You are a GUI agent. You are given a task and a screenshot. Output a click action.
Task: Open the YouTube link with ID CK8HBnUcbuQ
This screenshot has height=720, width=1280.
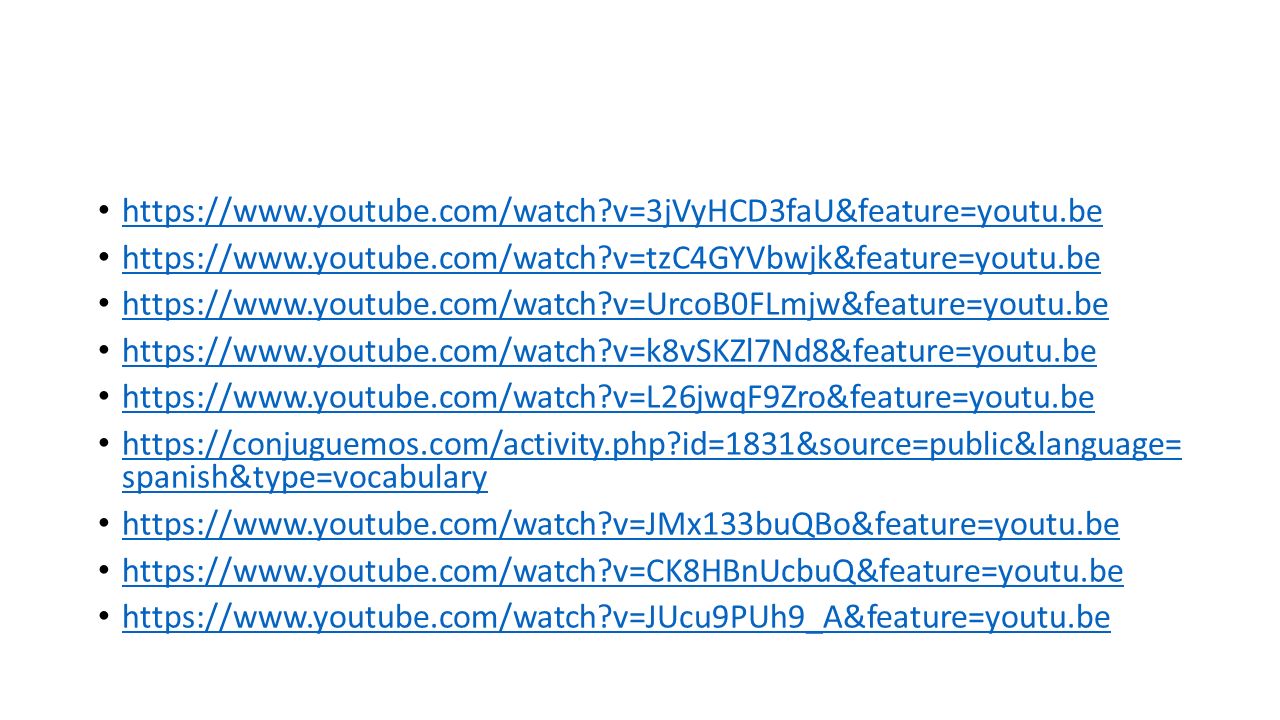623,572
